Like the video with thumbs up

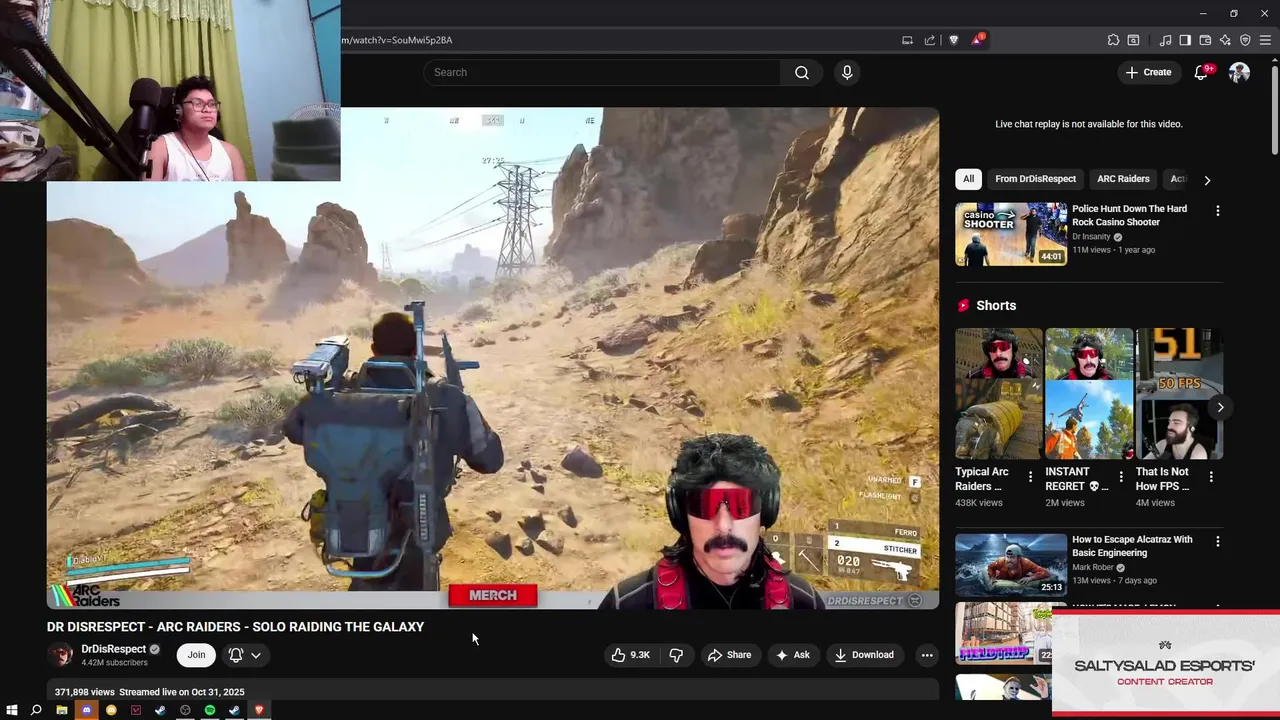[x=631, y=655]
